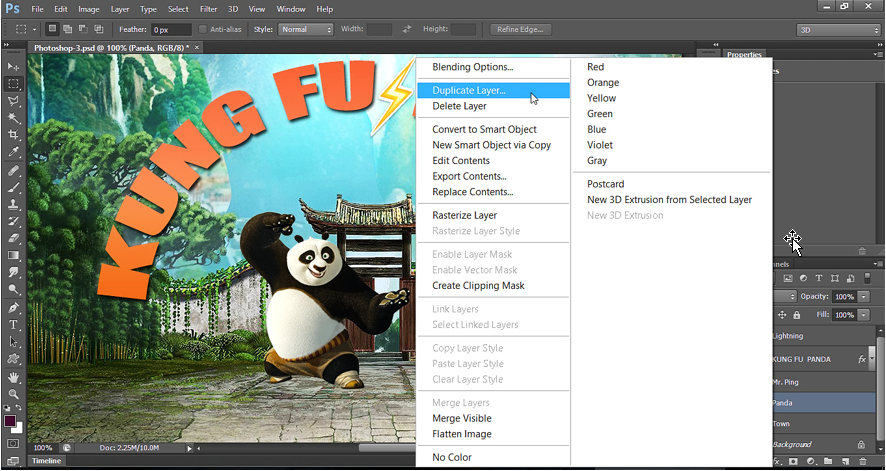Select the Path Selection tool
Image resolution: width=886 pixels, height=471 pixels.
click(13, 342)
